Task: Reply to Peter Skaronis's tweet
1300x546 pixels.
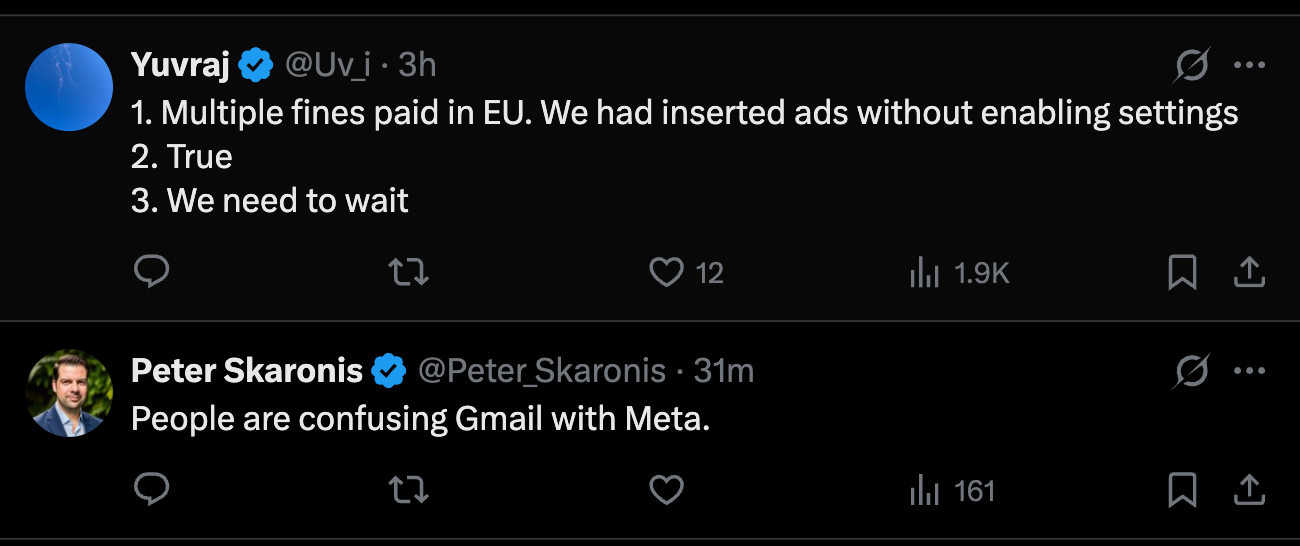Action: click(x=151, y=490)
